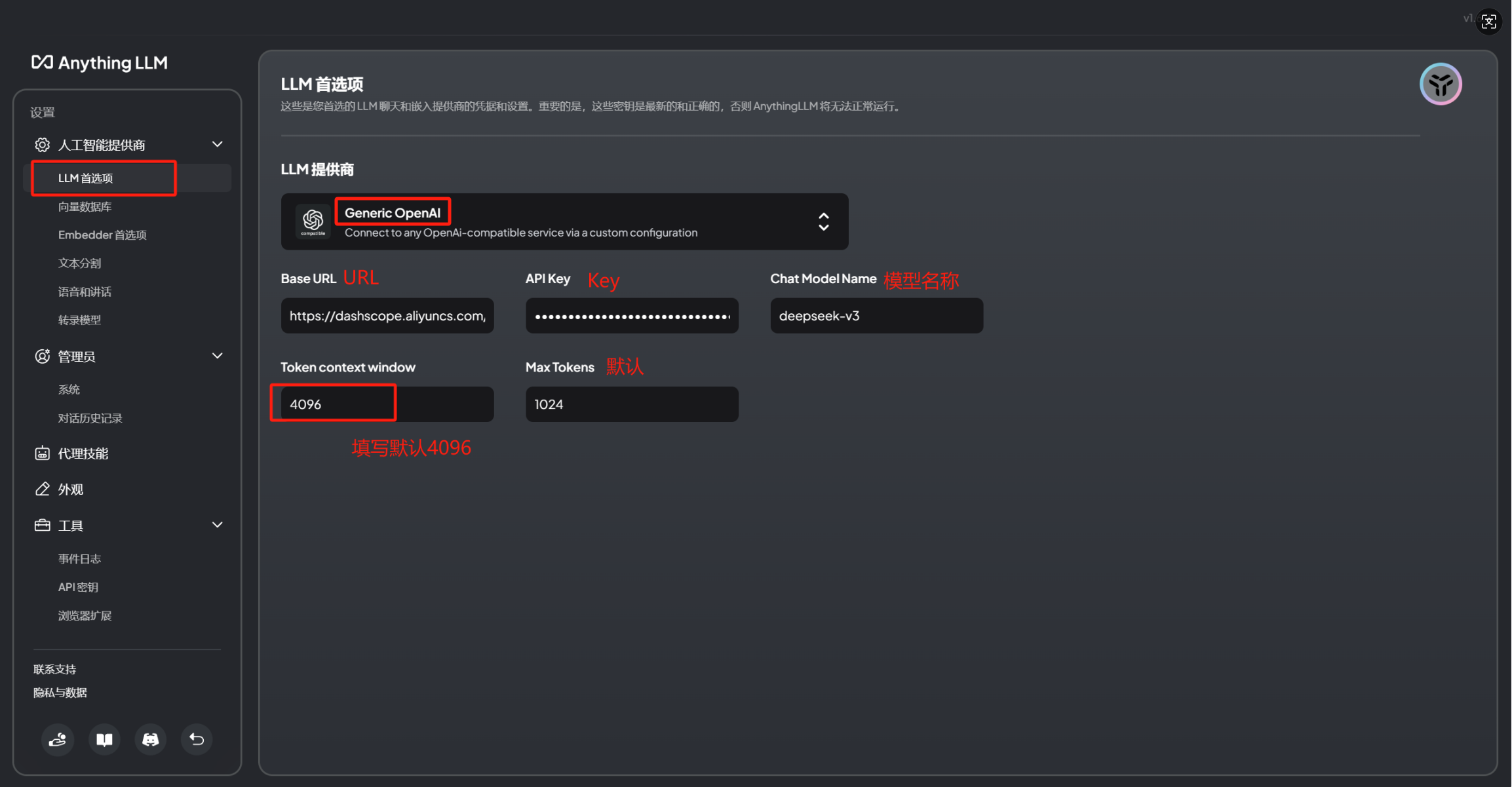Collapse the 管理员 section chevron

click(x=217, y=356)
